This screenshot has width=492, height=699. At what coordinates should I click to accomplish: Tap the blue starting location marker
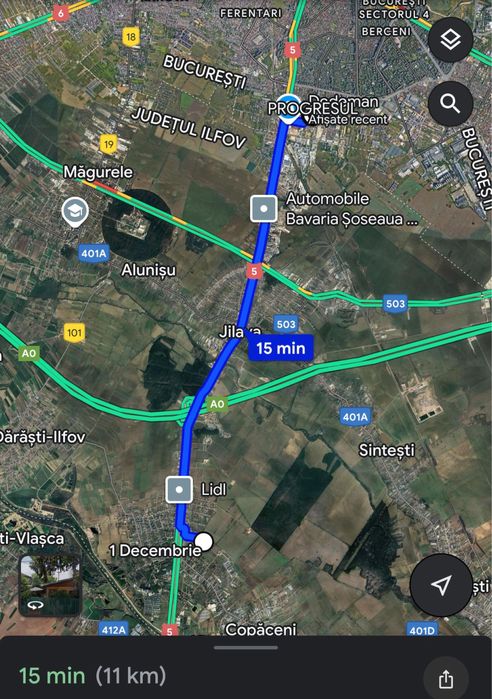click(288, 108)
